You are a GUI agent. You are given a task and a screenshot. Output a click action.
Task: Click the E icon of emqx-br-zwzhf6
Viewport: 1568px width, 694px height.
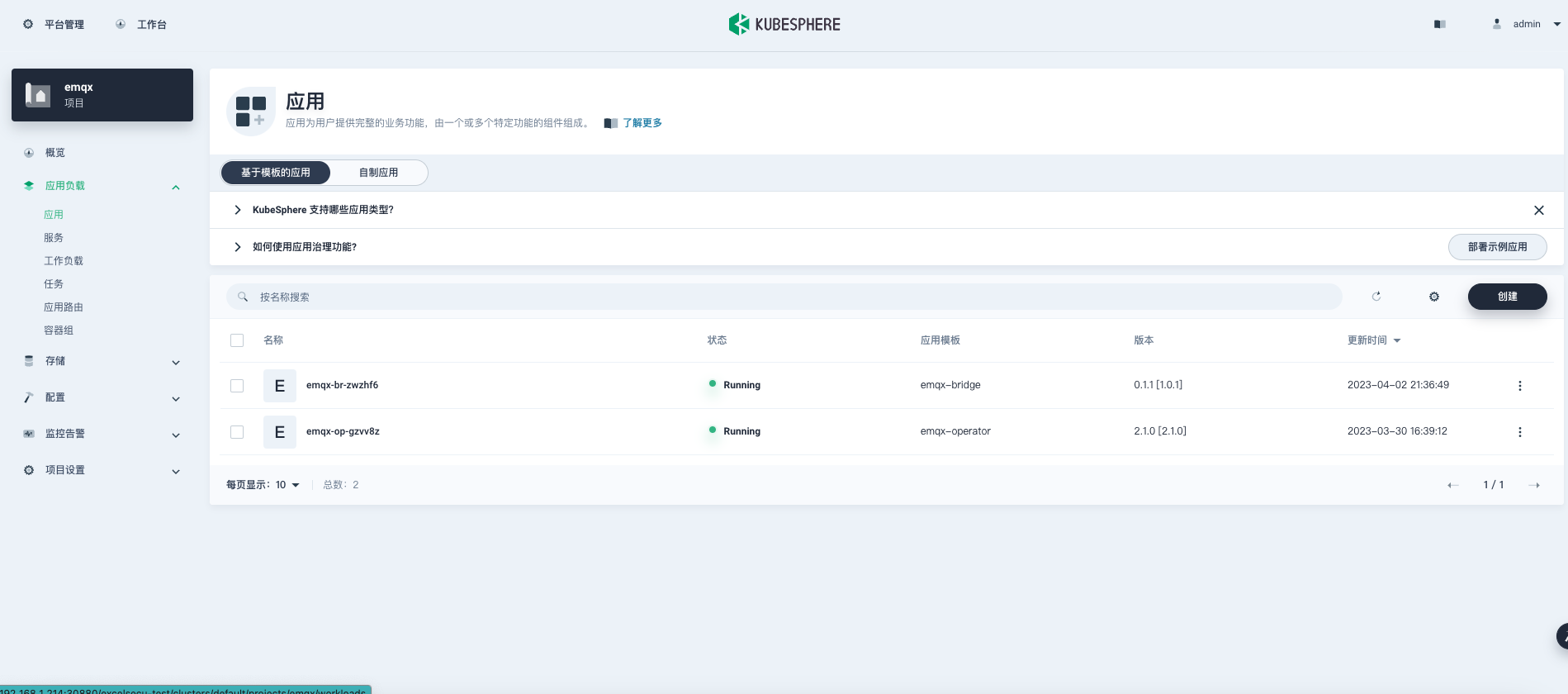pos(280,386)
